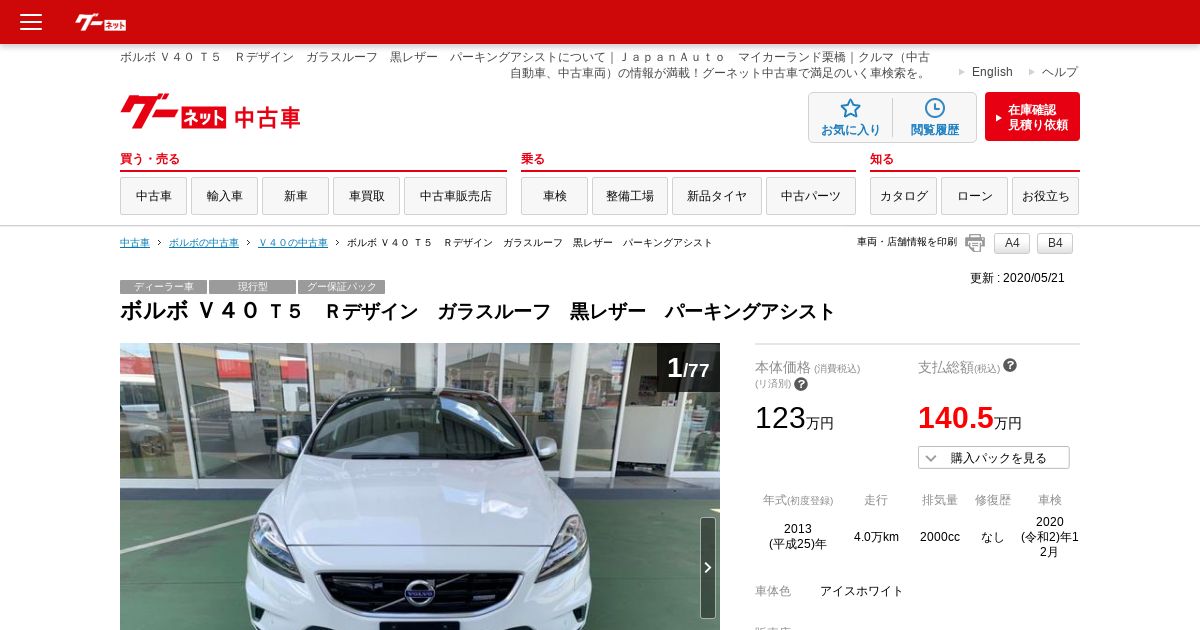Go to next car photo arrow
This screenshot has height=630, width=1200.
(x=708, y=568)
